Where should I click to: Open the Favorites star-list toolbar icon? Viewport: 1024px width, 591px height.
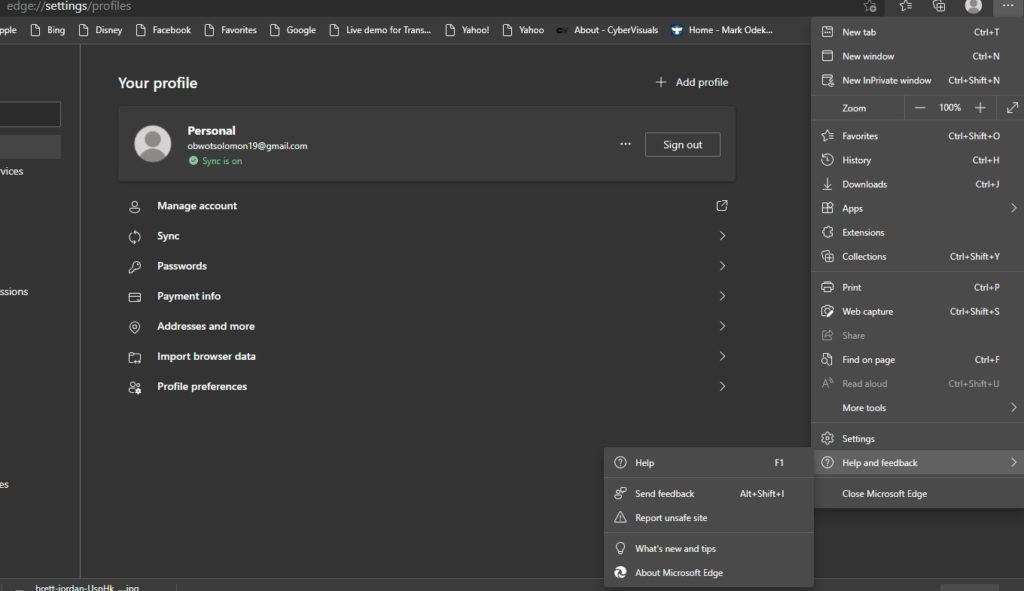[905, 7]
